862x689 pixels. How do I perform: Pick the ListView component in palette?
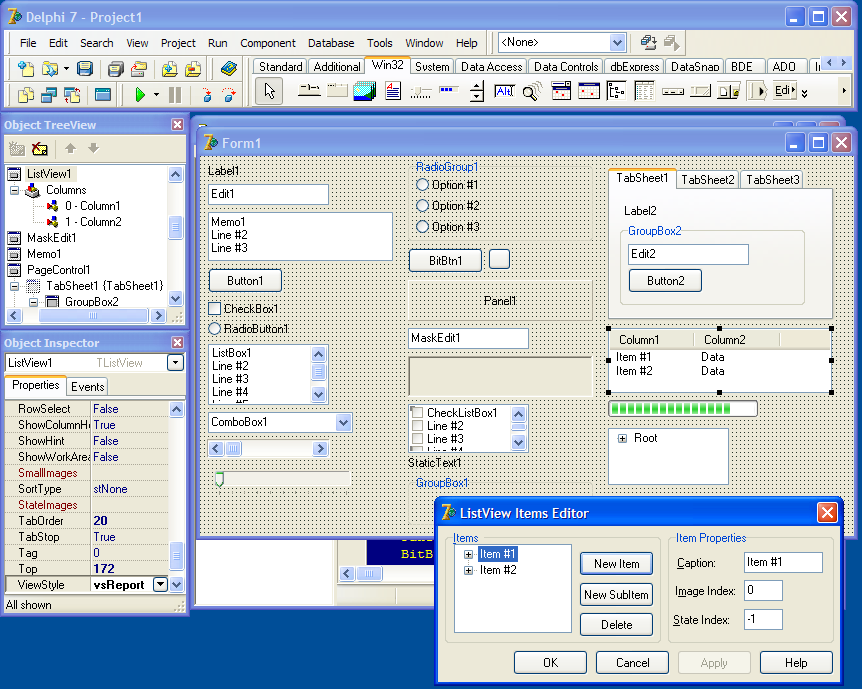tap(644, 91)
